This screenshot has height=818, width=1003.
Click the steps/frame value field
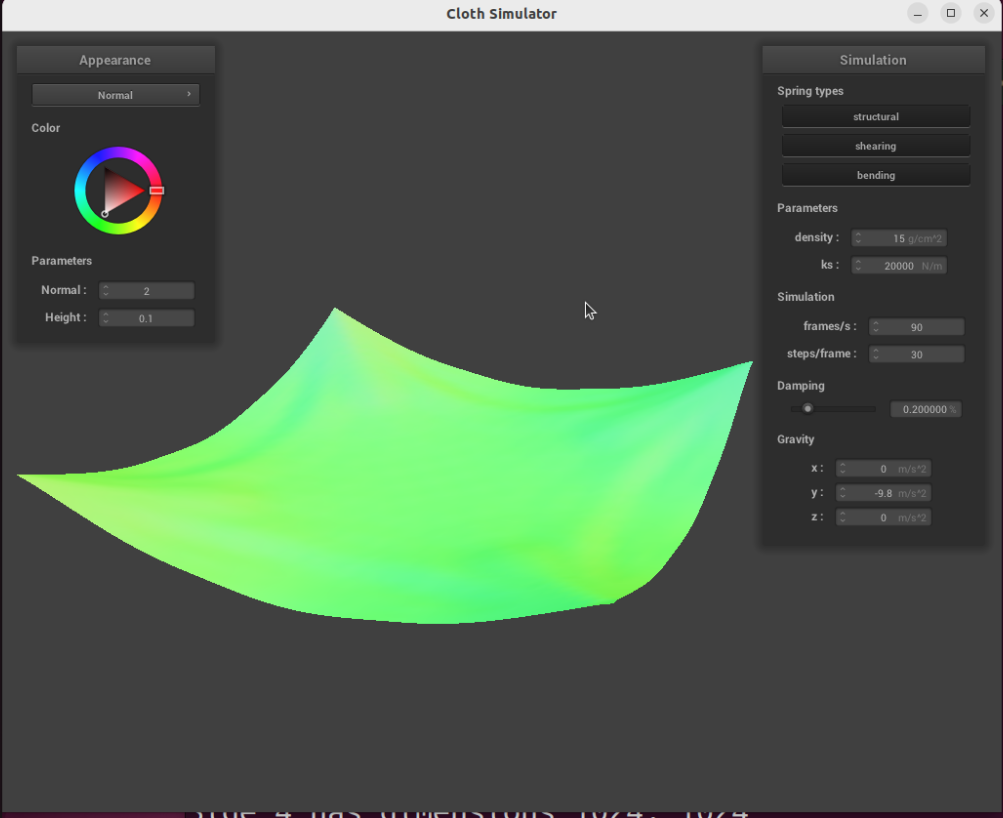coord(916,354)
